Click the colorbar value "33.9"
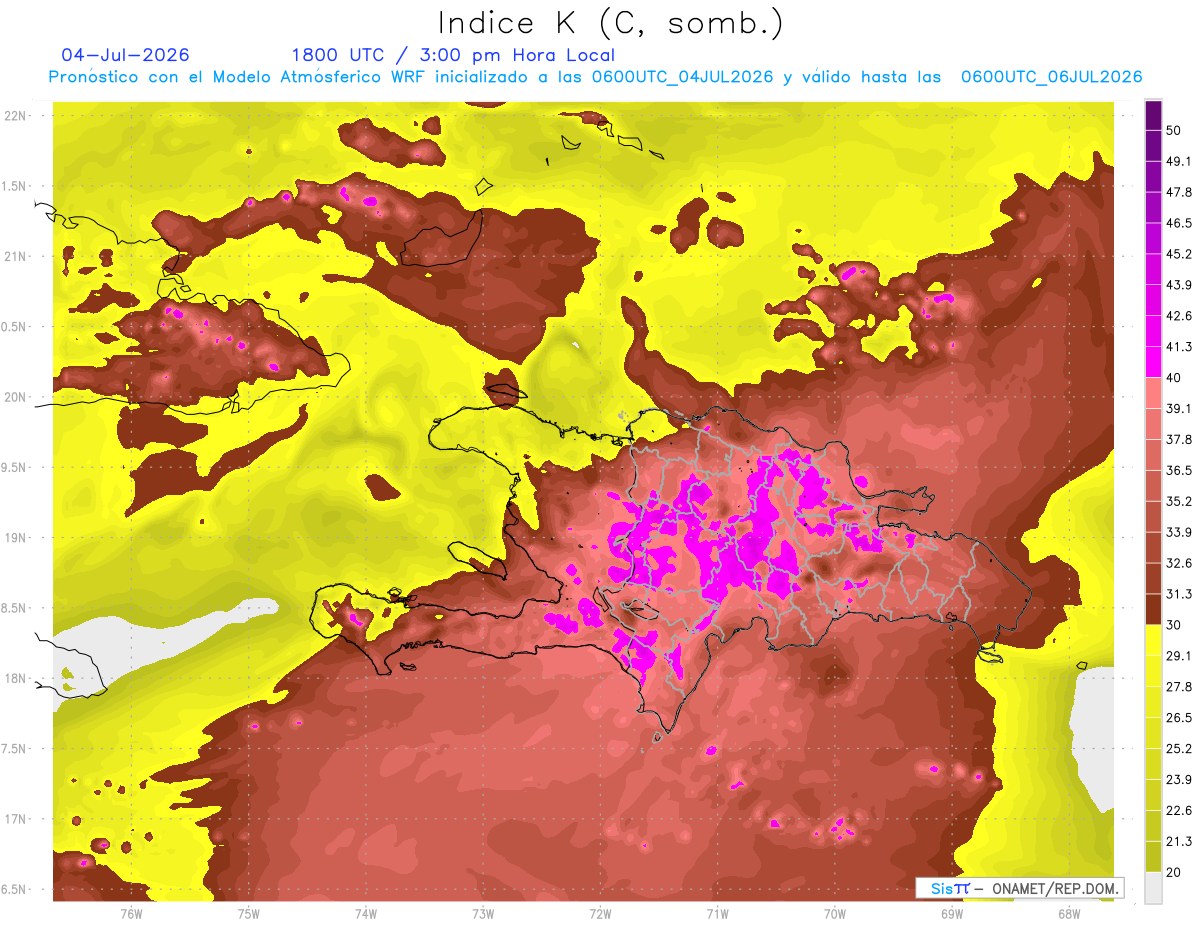The height and width of the screenshot is (927, 1200). click(1179, 532)
